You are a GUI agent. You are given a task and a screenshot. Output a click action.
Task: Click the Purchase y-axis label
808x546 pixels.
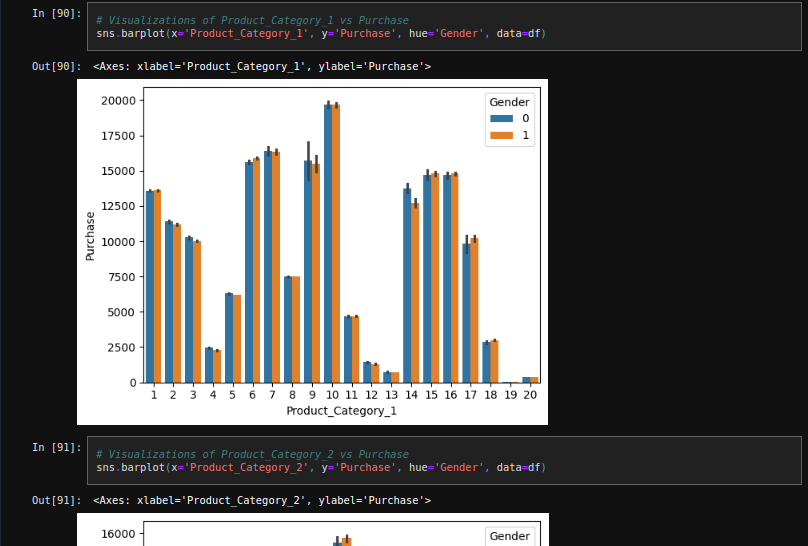pyautogui.click(x=90, y=236)
